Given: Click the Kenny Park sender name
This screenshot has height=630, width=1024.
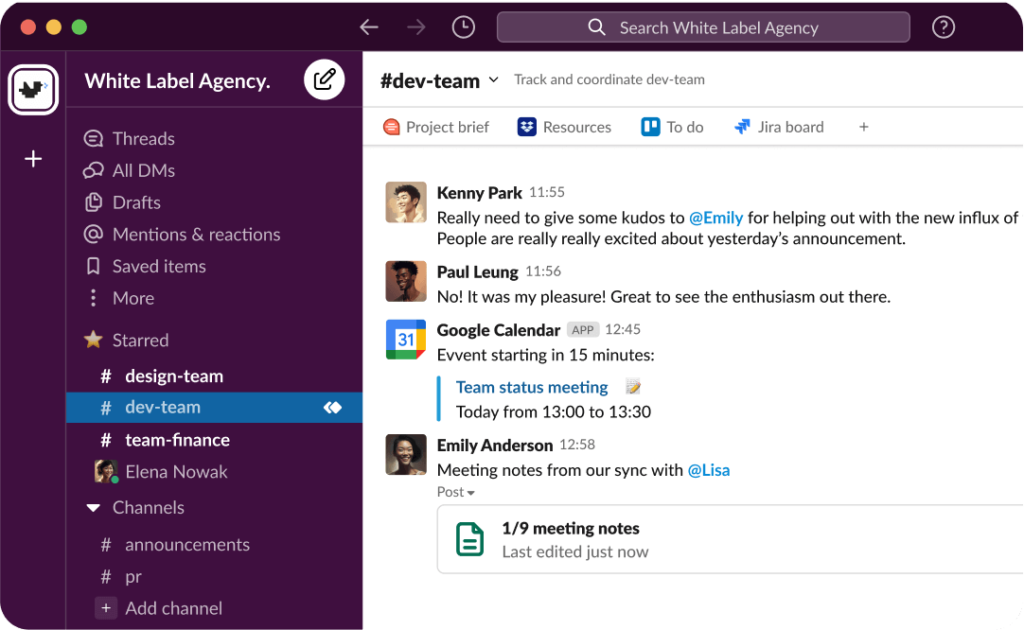Looking at the screenshot, I should pos(479,193).
